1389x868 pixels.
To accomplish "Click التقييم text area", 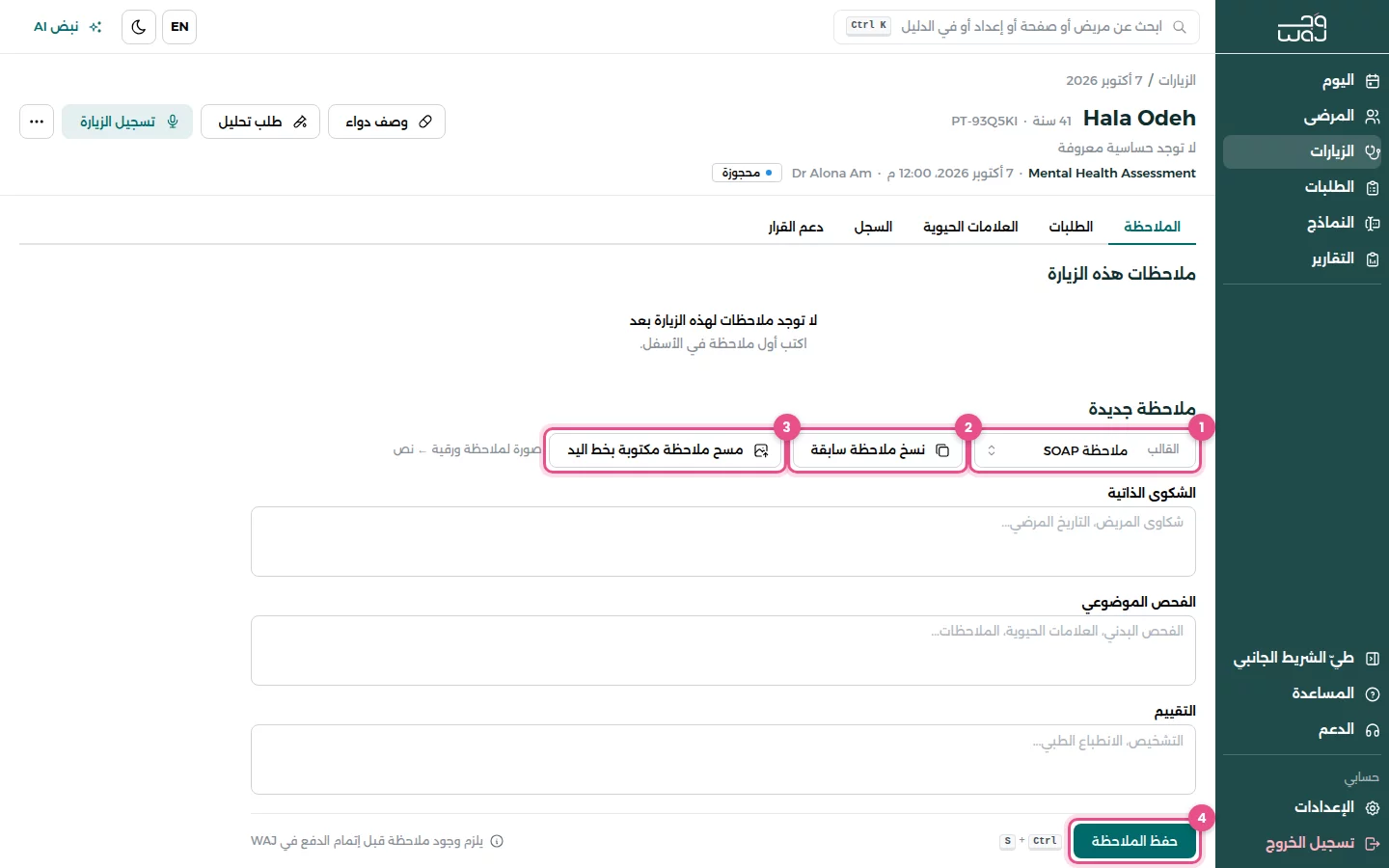I will click(x=723, y=759).
